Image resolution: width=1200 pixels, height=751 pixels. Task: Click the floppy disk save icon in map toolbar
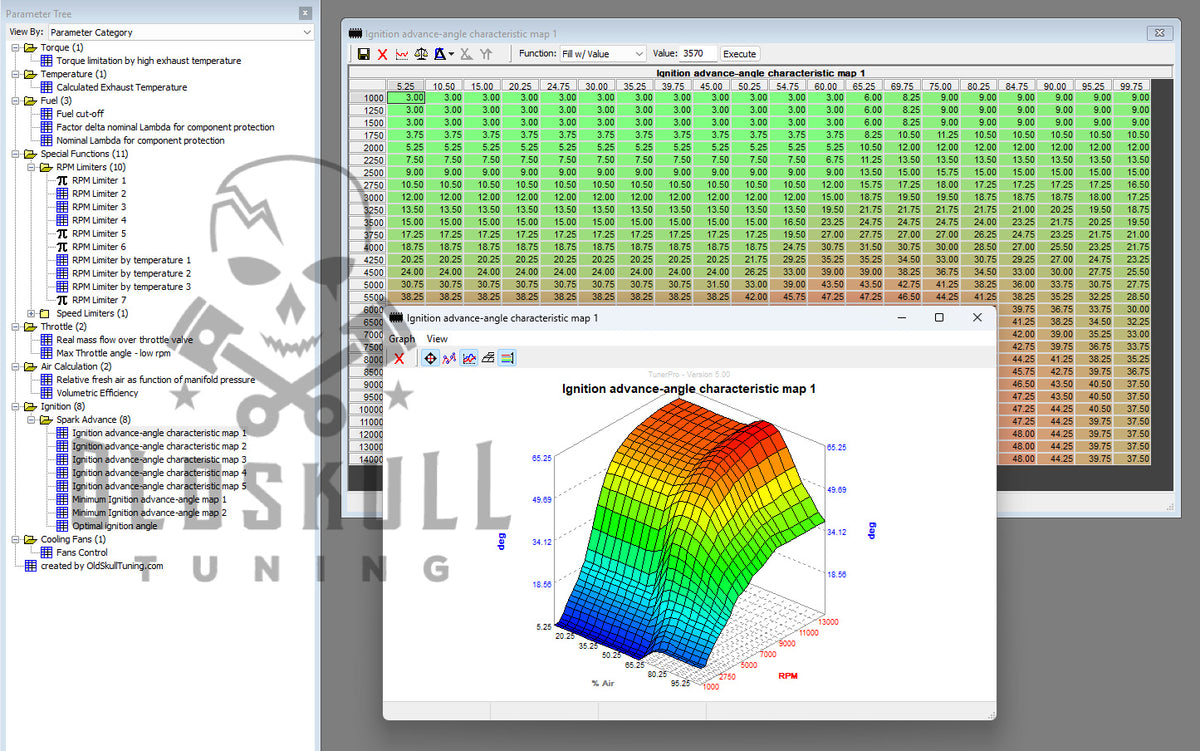tap(363, 54)
